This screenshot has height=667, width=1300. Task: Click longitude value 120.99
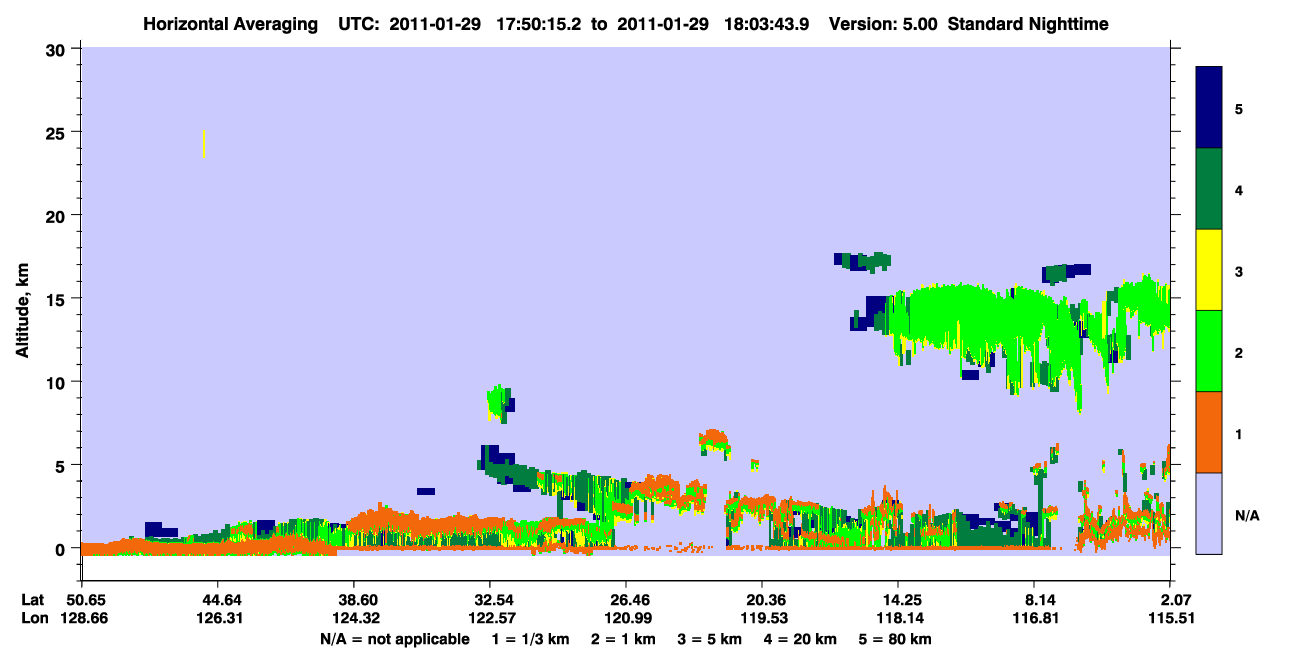click(626, 619)
